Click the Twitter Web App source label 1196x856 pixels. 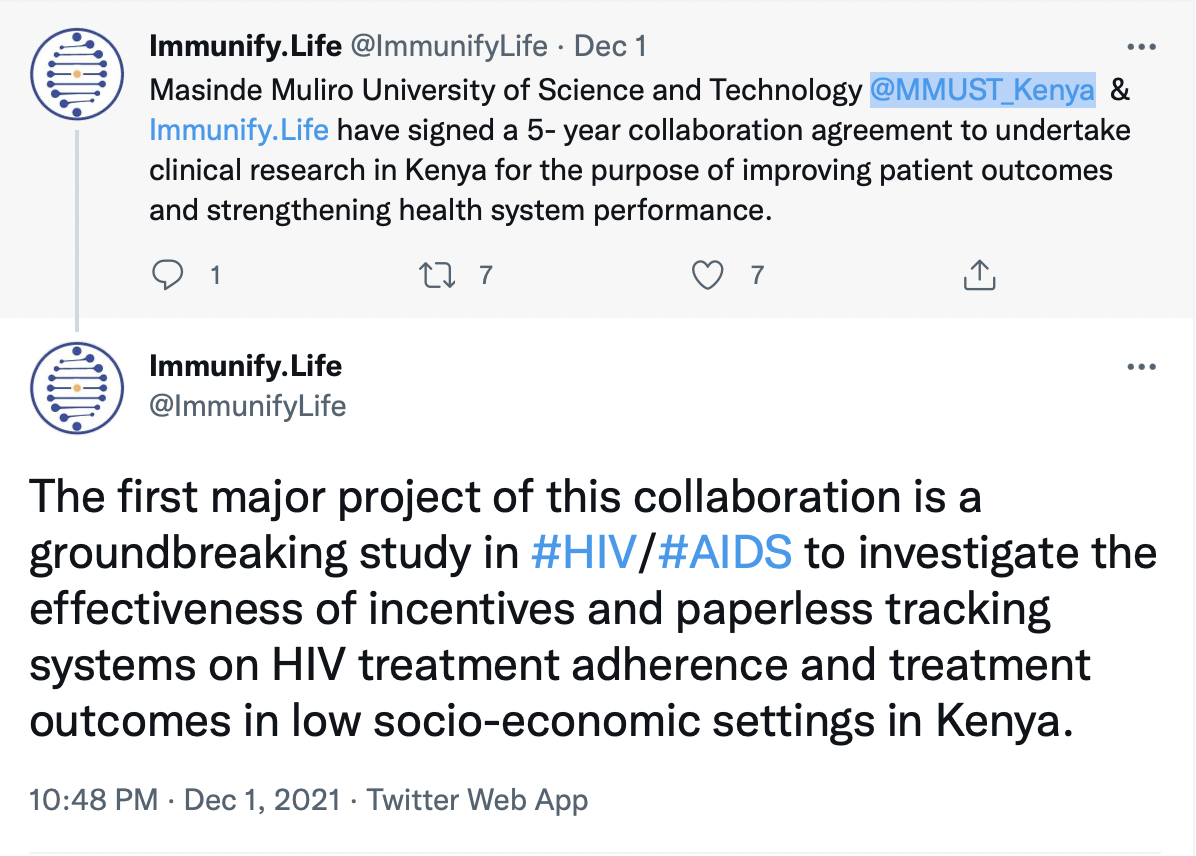click(477, 800)
